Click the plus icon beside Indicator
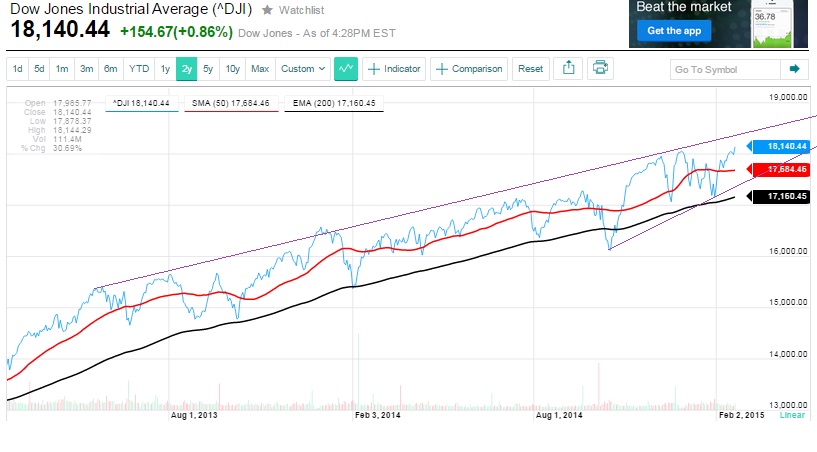Image resolution: width=817 pixels, height=452 pixels. tap(374, 69)
